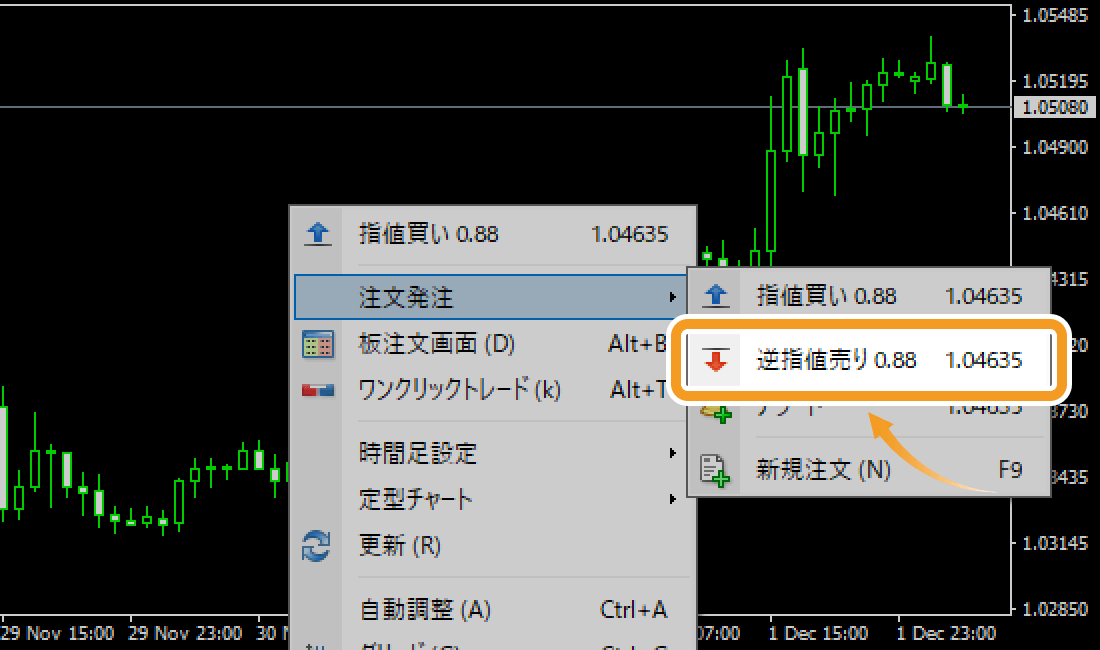Click the 29 Nov 15:00 time label
Screen dimensions: 1100x650
pyautogui.click(x=58, y=634)
